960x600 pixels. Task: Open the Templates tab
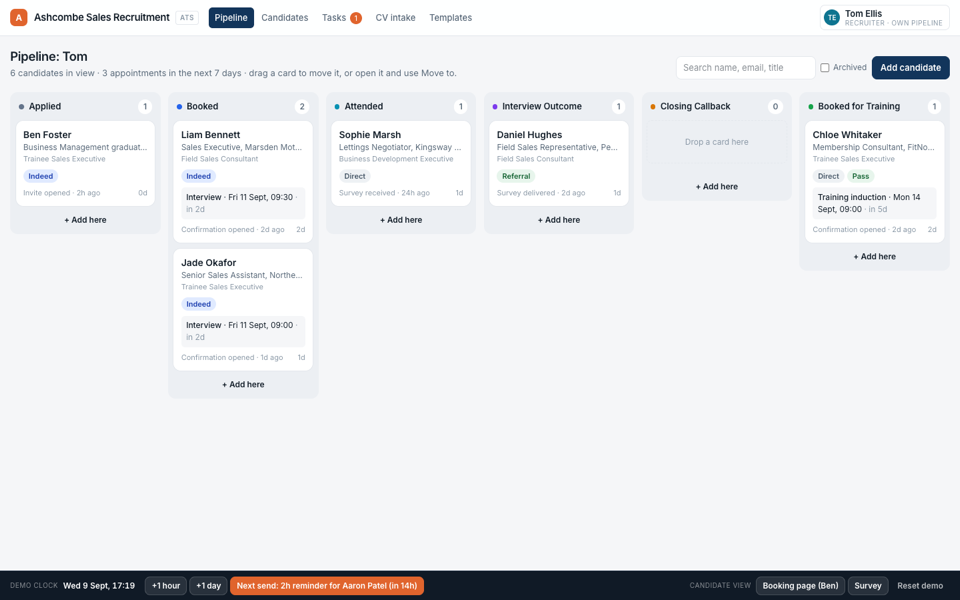point(451,18)
